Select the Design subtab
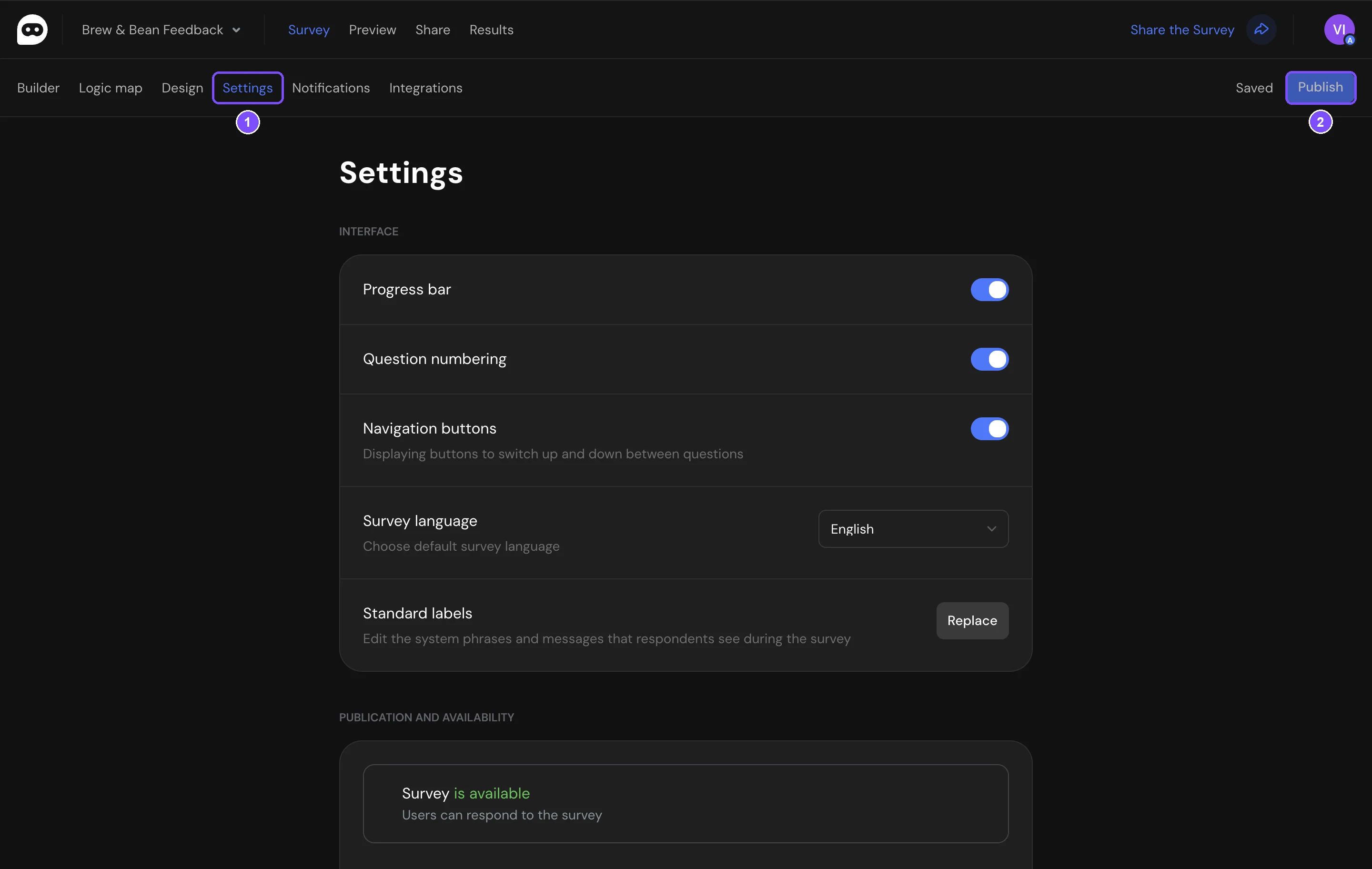The width and height of the screenshot is (1372, 869). [182, 88]
